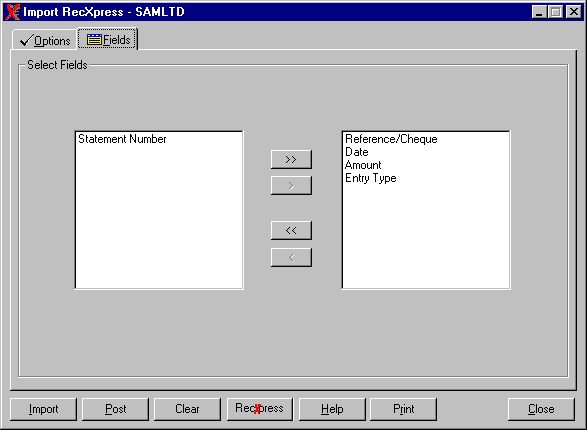This screenshot has height=430, width=587.
Task: Select Reference/Cheque in the right list
Action: (391, 139)
